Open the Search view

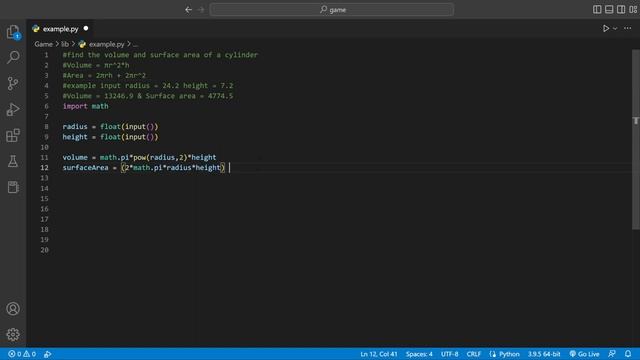tap(13, 57)
